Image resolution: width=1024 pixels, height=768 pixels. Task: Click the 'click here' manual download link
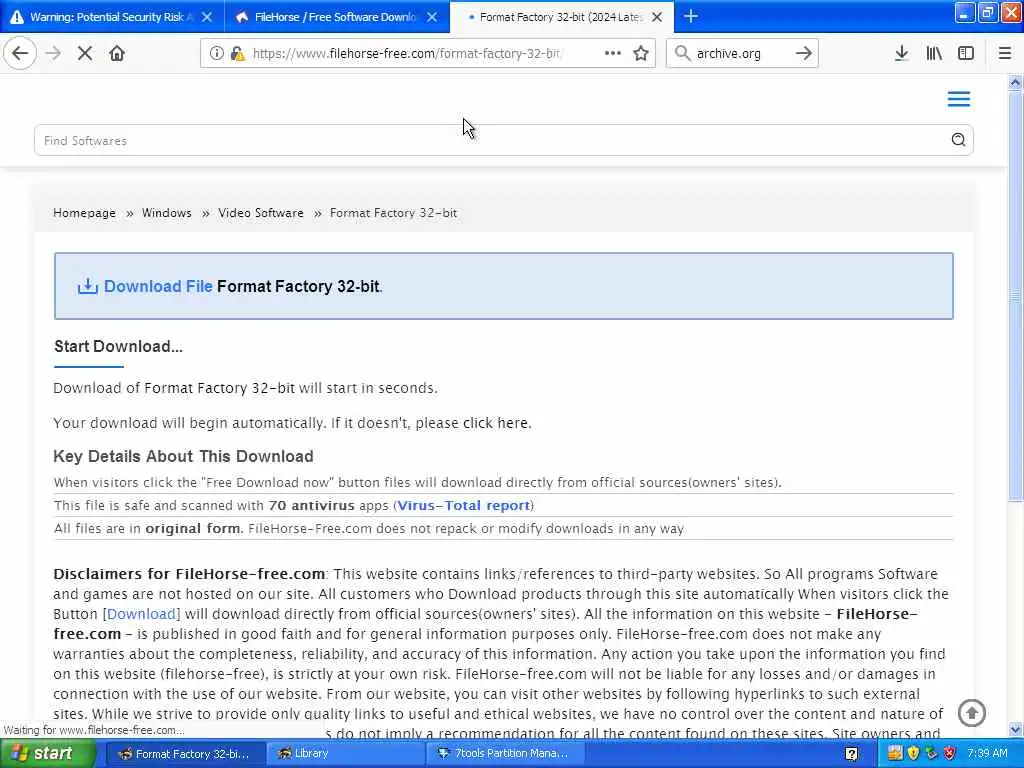pos(495,423)
